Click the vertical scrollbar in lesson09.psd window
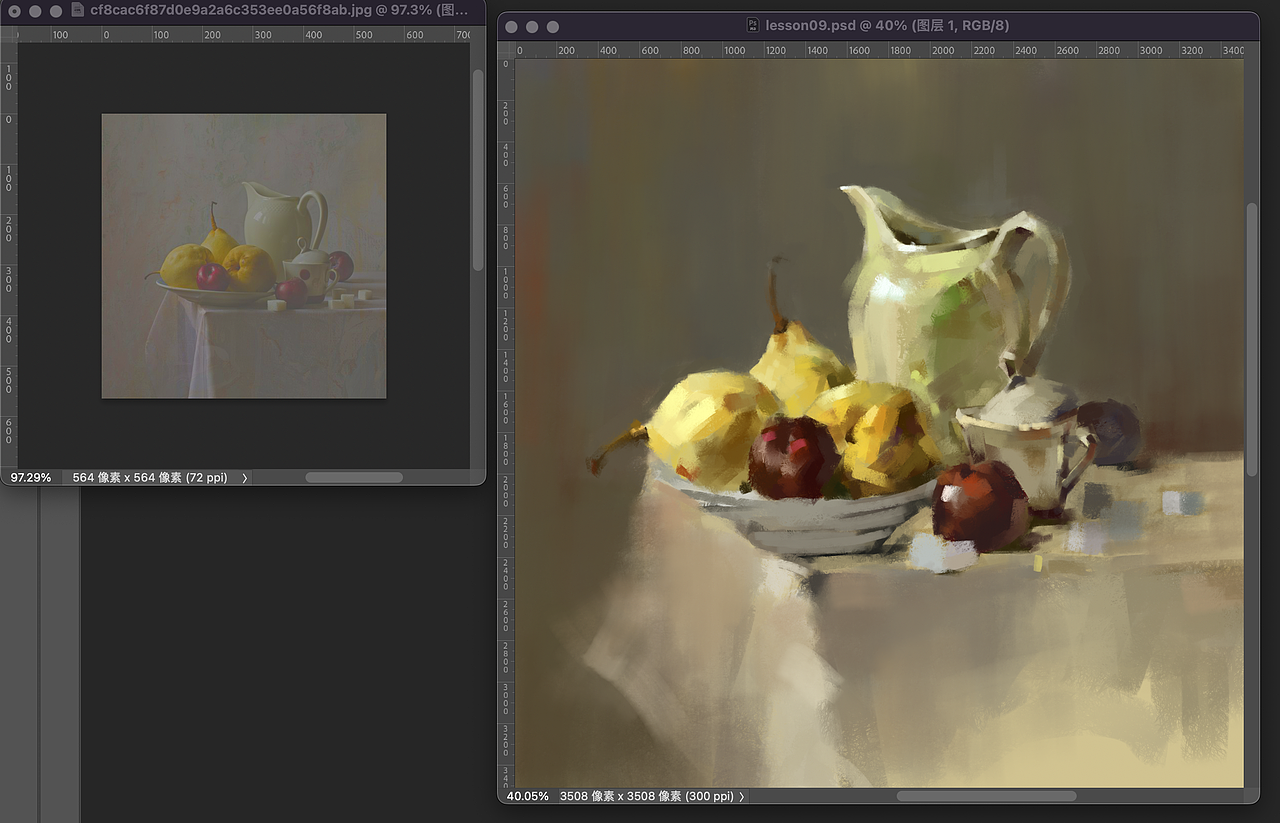The height and width of the screenshot is (823, 1280). [1252, 339]
